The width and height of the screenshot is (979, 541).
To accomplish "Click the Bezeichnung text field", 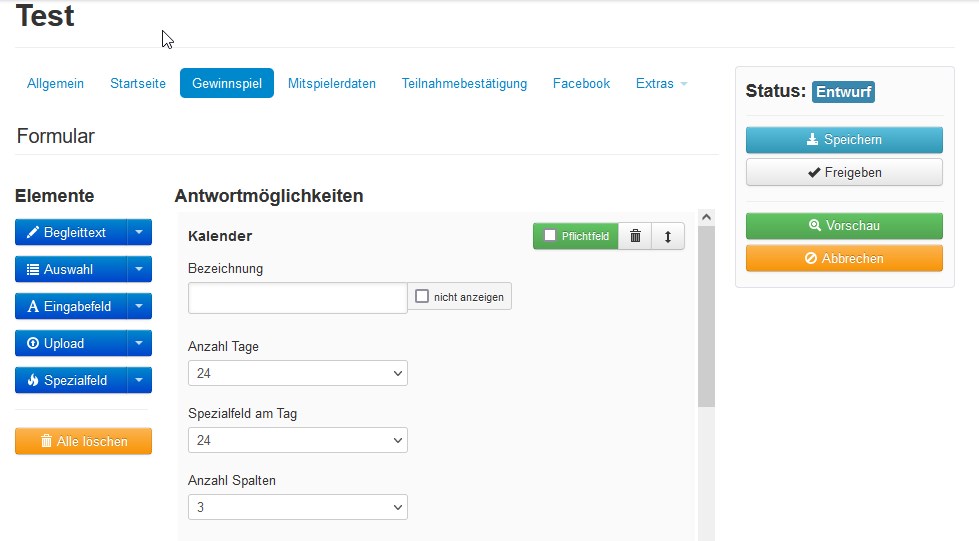I will click(x=297, y=297).
